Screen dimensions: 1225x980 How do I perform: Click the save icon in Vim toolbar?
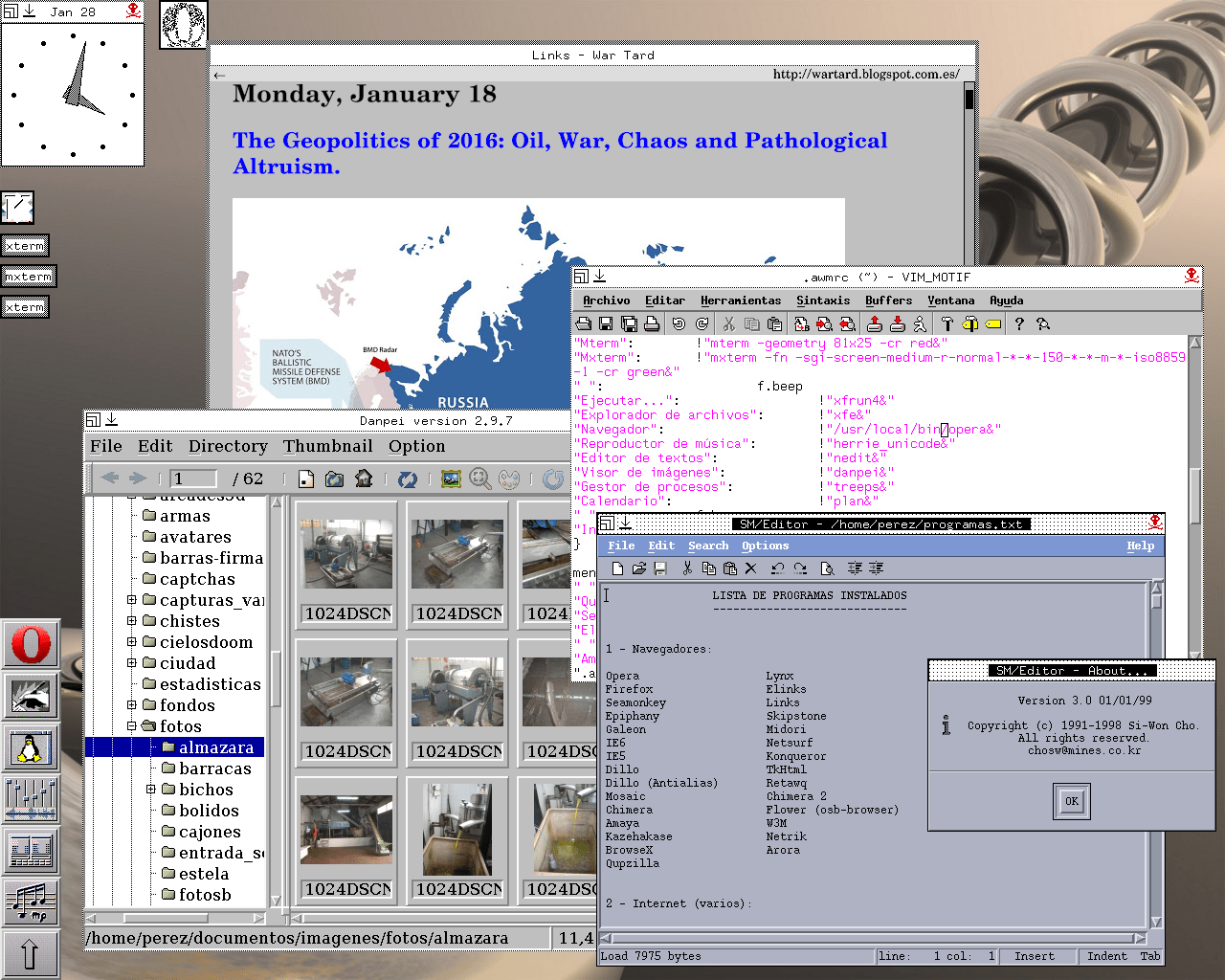(x=606, y=324)
